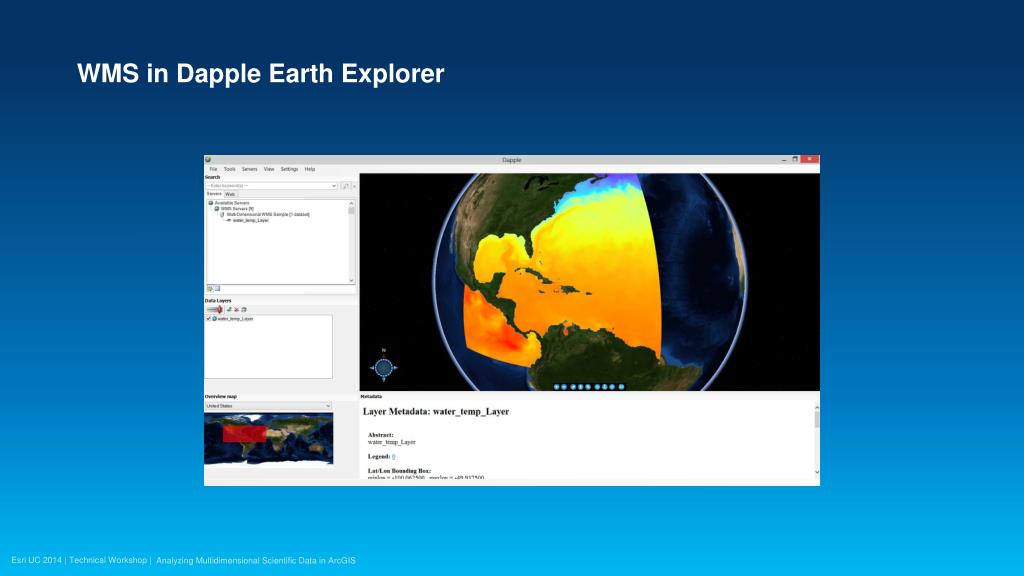Open the Help menu
Image resolution: width=1024 pixels, height=576 pixels.
(310, 169)
